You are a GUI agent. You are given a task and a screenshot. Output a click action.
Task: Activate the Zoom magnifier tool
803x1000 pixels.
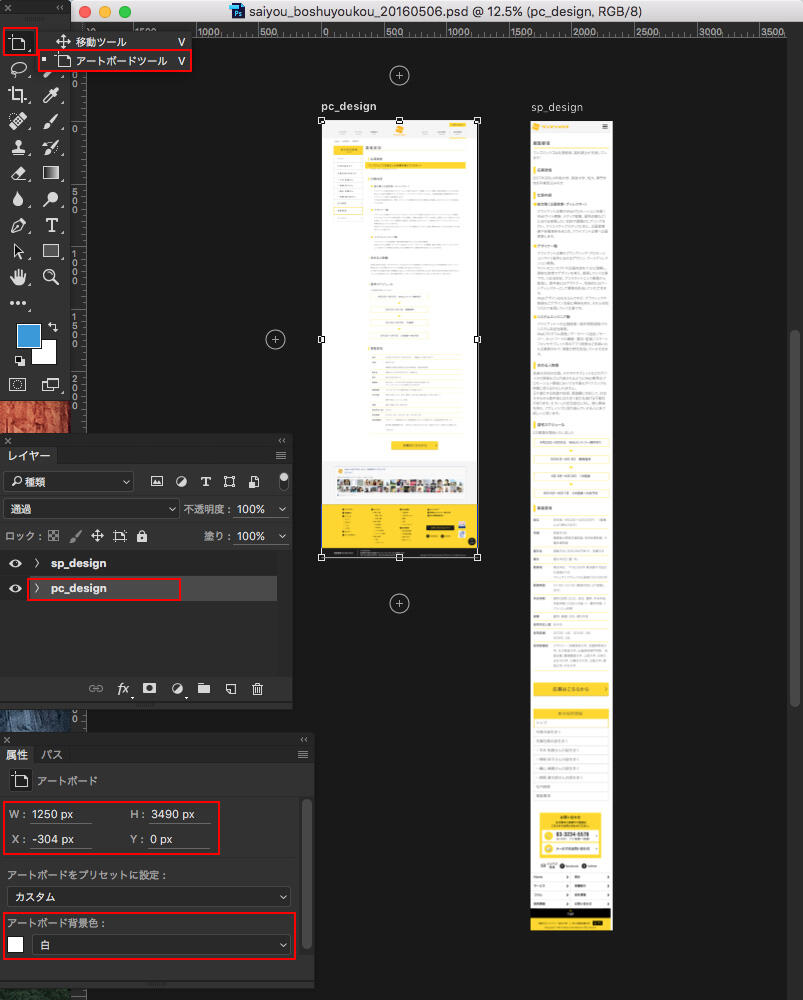[52, 276]
